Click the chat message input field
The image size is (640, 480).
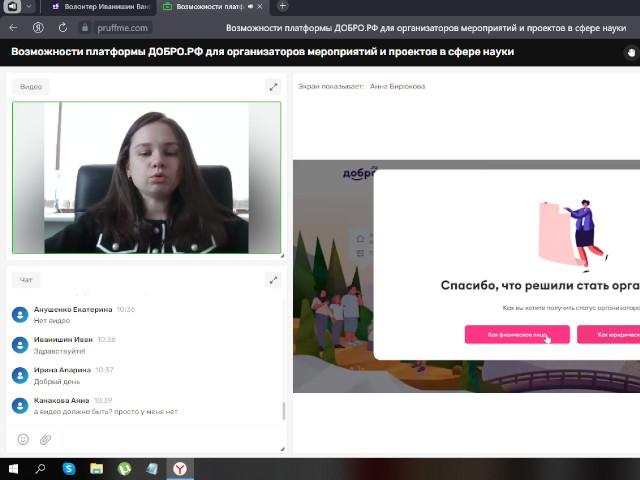click(x=169, y=439)
